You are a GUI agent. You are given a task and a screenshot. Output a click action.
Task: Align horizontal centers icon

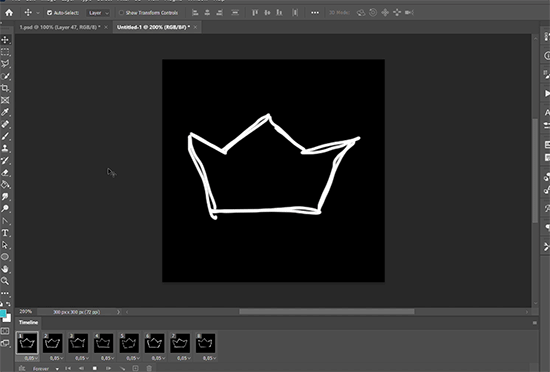click(x=207, y=13)
